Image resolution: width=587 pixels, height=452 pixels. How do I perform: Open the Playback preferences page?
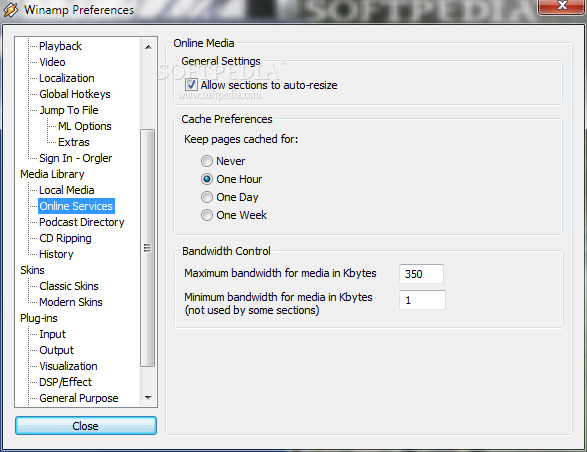point(60,46)
